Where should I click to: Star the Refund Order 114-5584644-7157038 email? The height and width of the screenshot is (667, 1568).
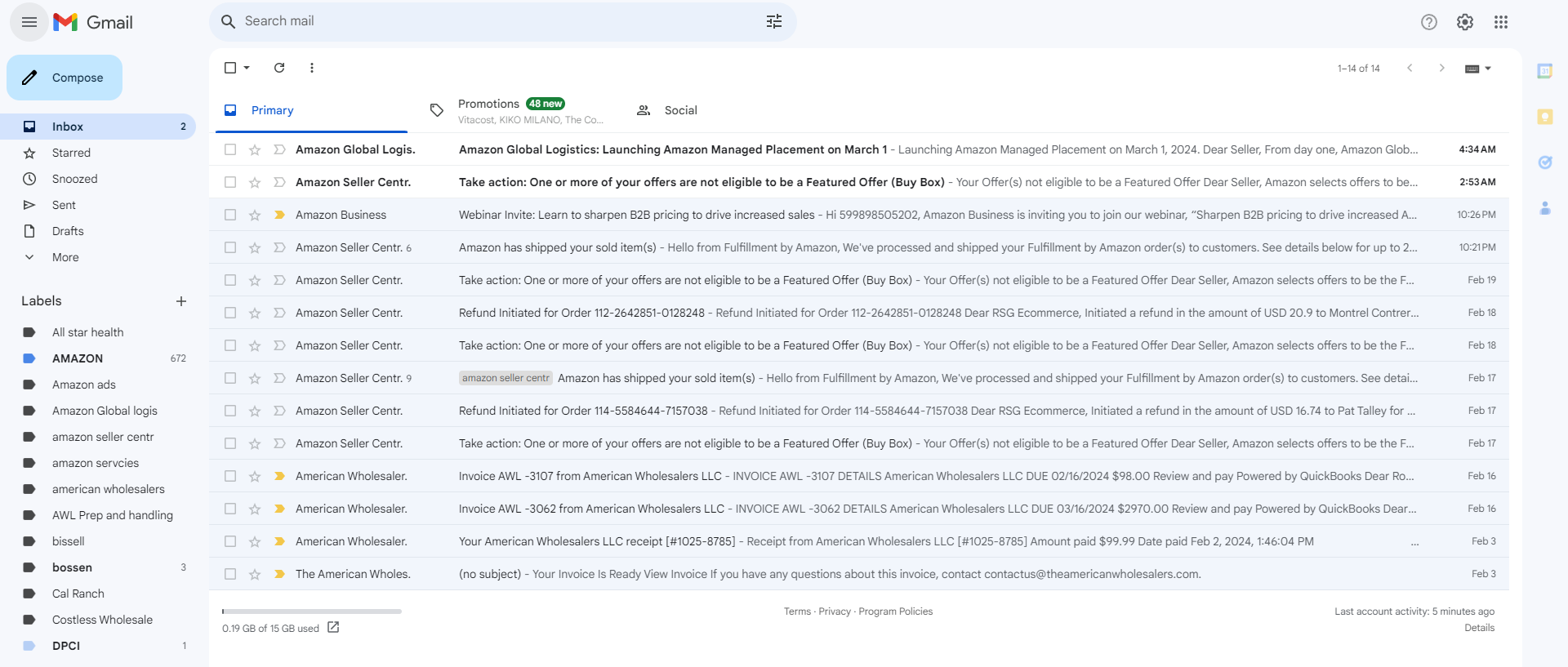(x=255, y=411)
